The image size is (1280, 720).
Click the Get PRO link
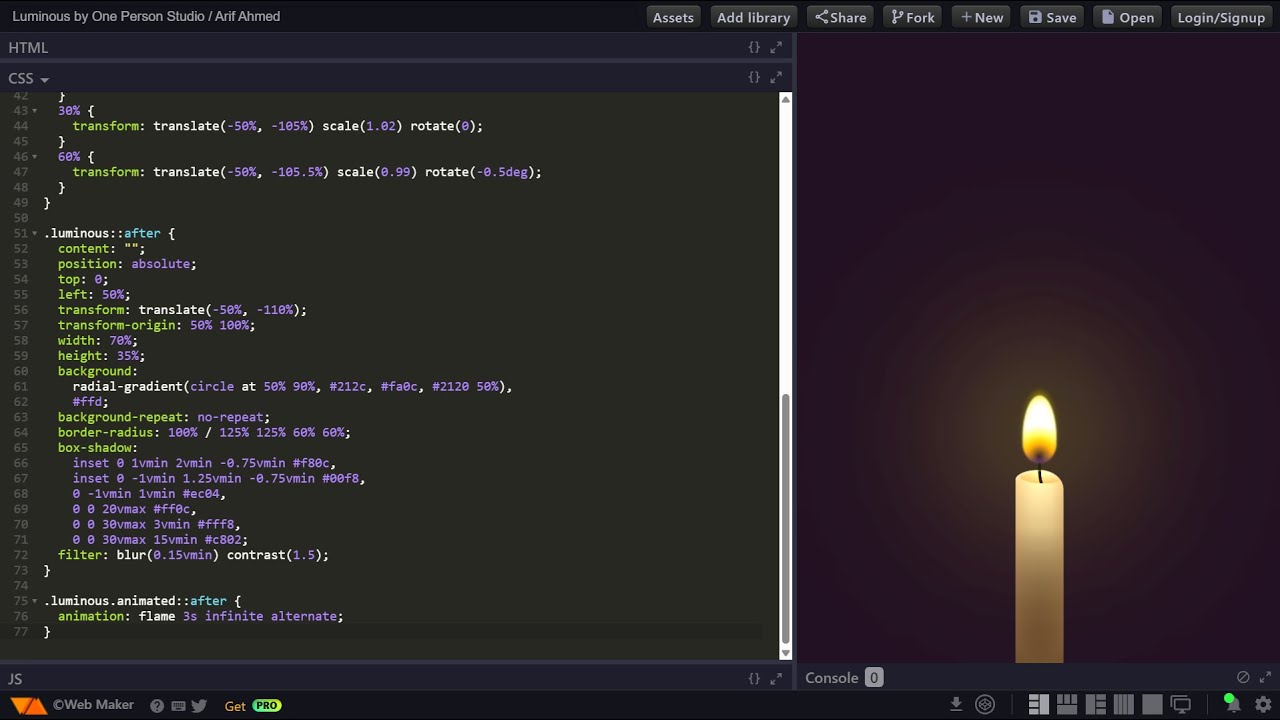(x=253, y=706)
